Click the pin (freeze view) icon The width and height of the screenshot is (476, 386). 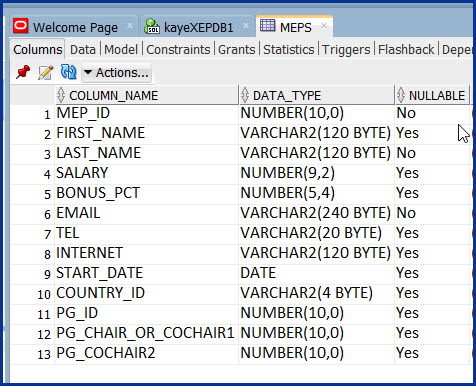point(23,72)
